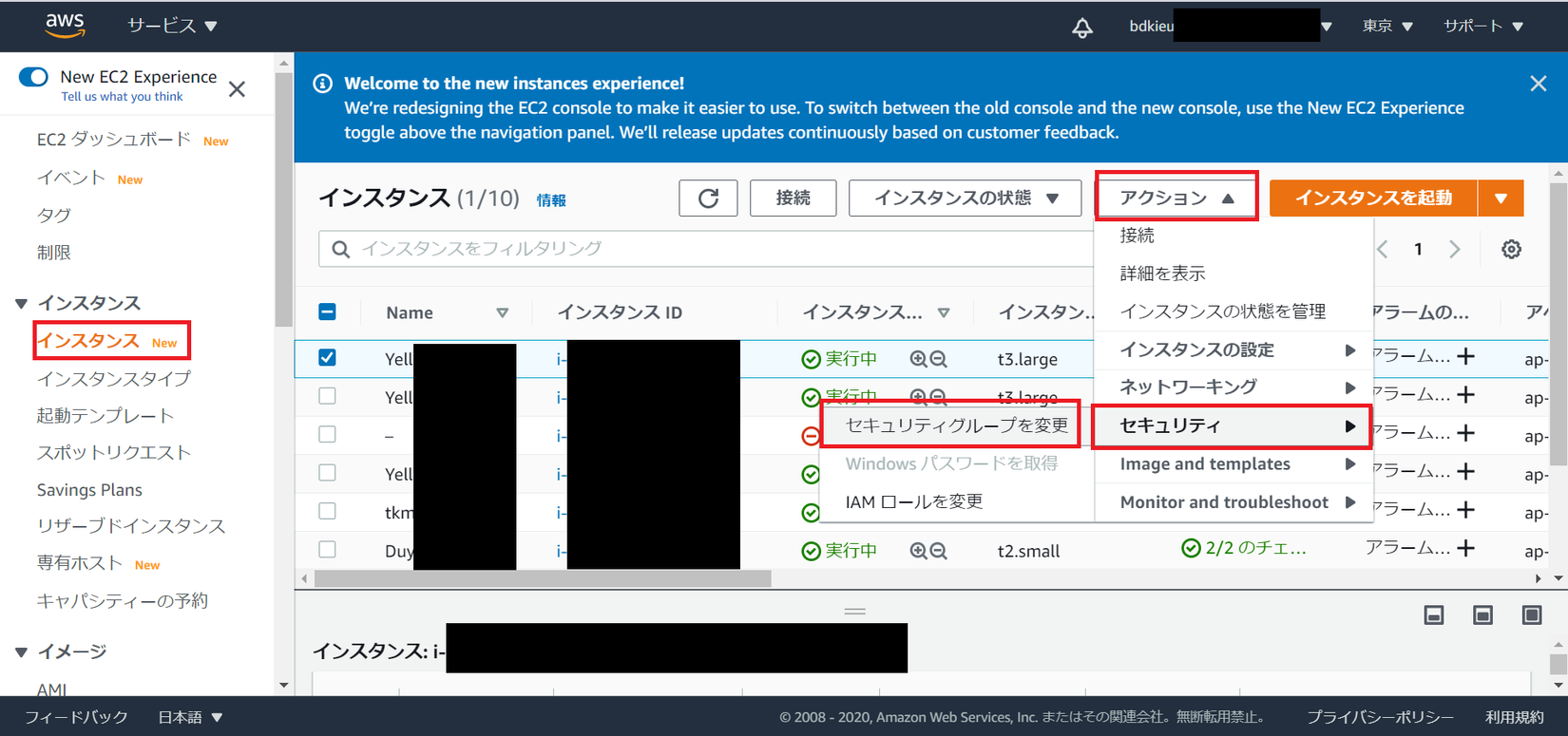Viewport: 1568px width, 736px height.
Task: Sort by Name column arrow
Action: click(502, 312)
